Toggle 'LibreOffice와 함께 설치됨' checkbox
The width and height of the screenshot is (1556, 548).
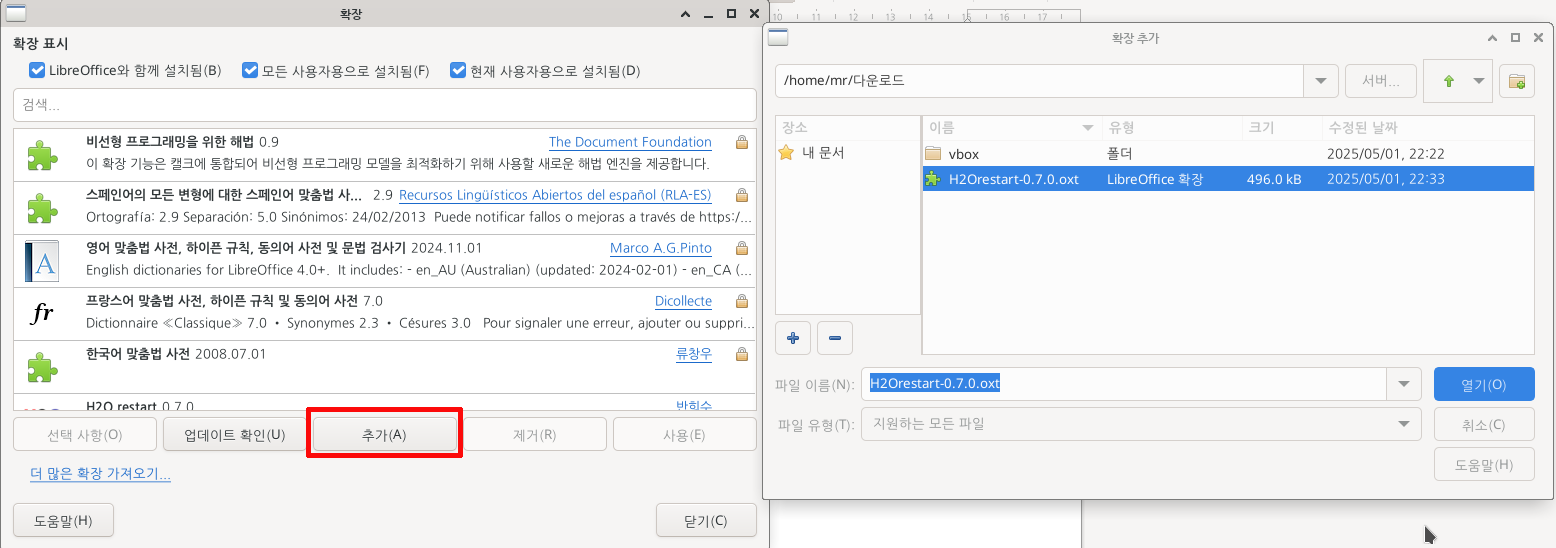(37, 70)
